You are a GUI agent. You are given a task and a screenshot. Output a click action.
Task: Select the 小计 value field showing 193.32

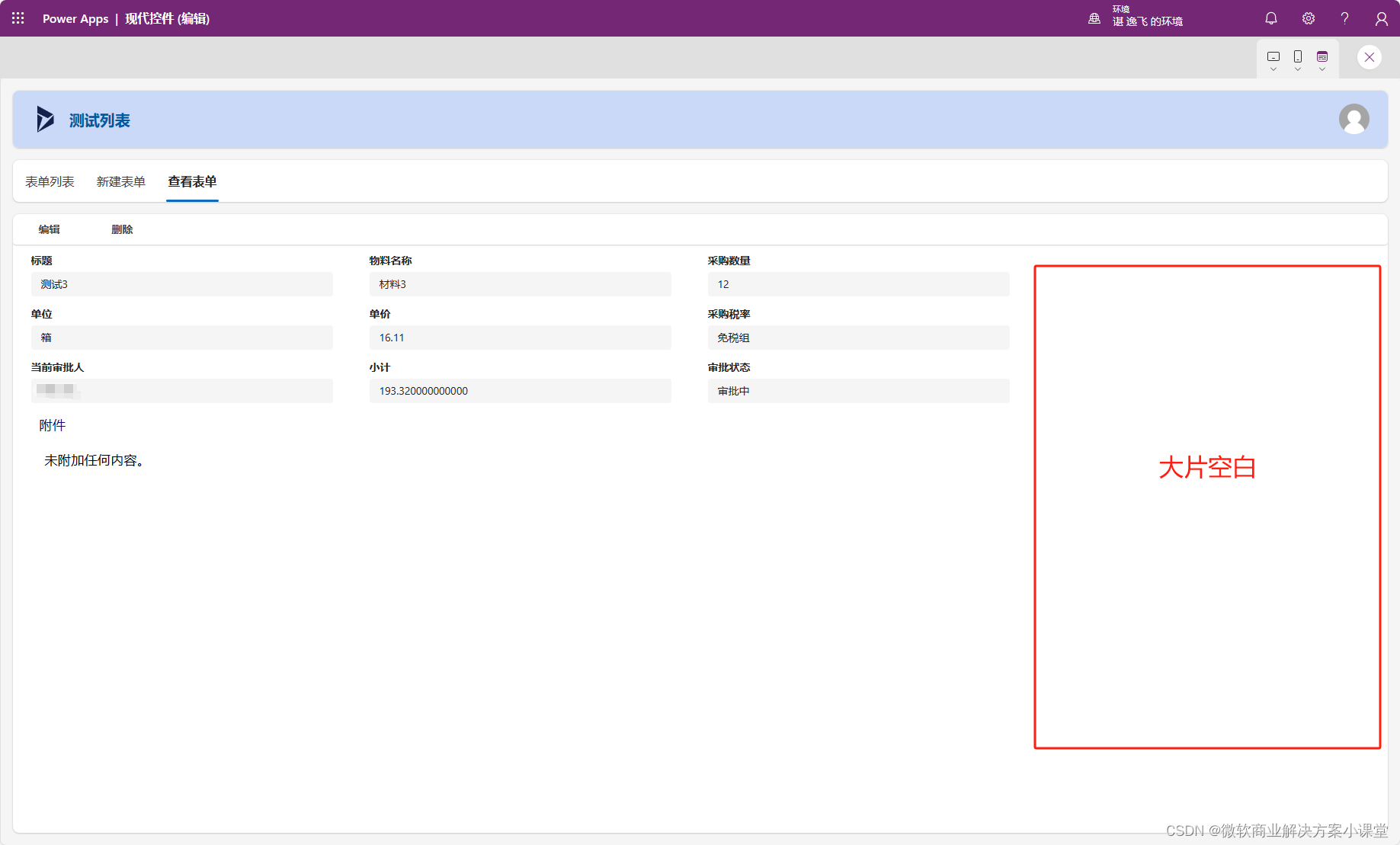521,391
